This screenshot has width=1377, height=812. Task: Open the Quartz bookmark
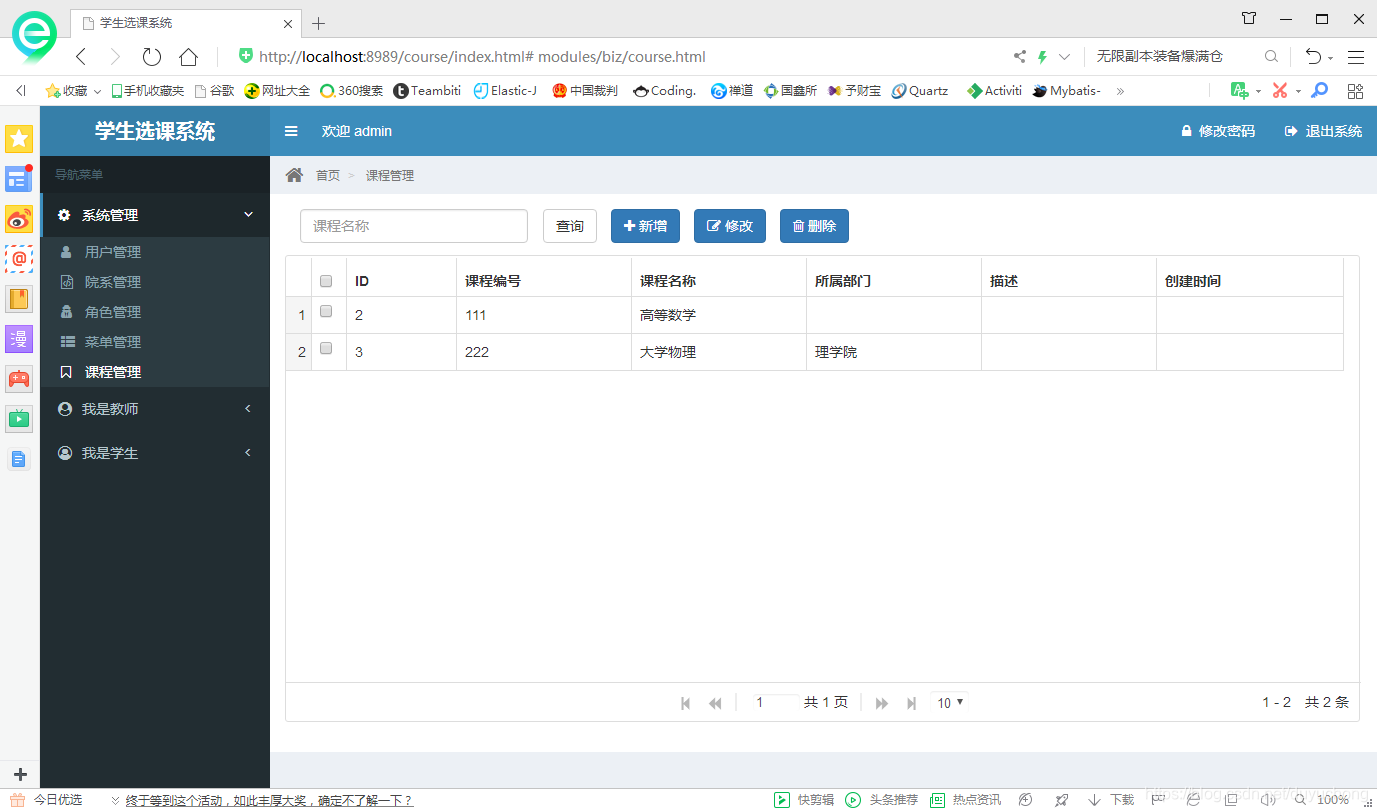point(920,90)
